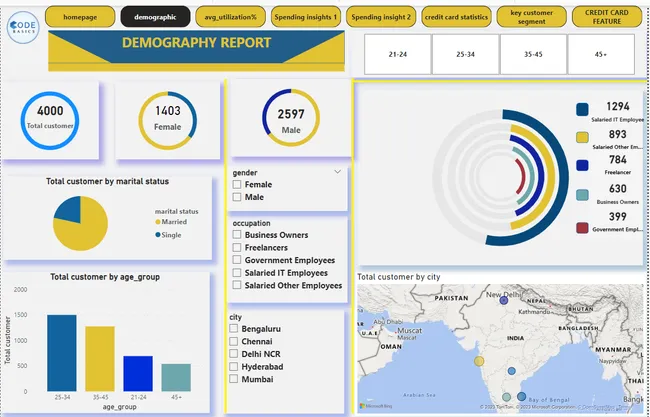Open Spending insight 2 page
The width and height of the screenshot is (650, 417).
(x=381, y=17)
